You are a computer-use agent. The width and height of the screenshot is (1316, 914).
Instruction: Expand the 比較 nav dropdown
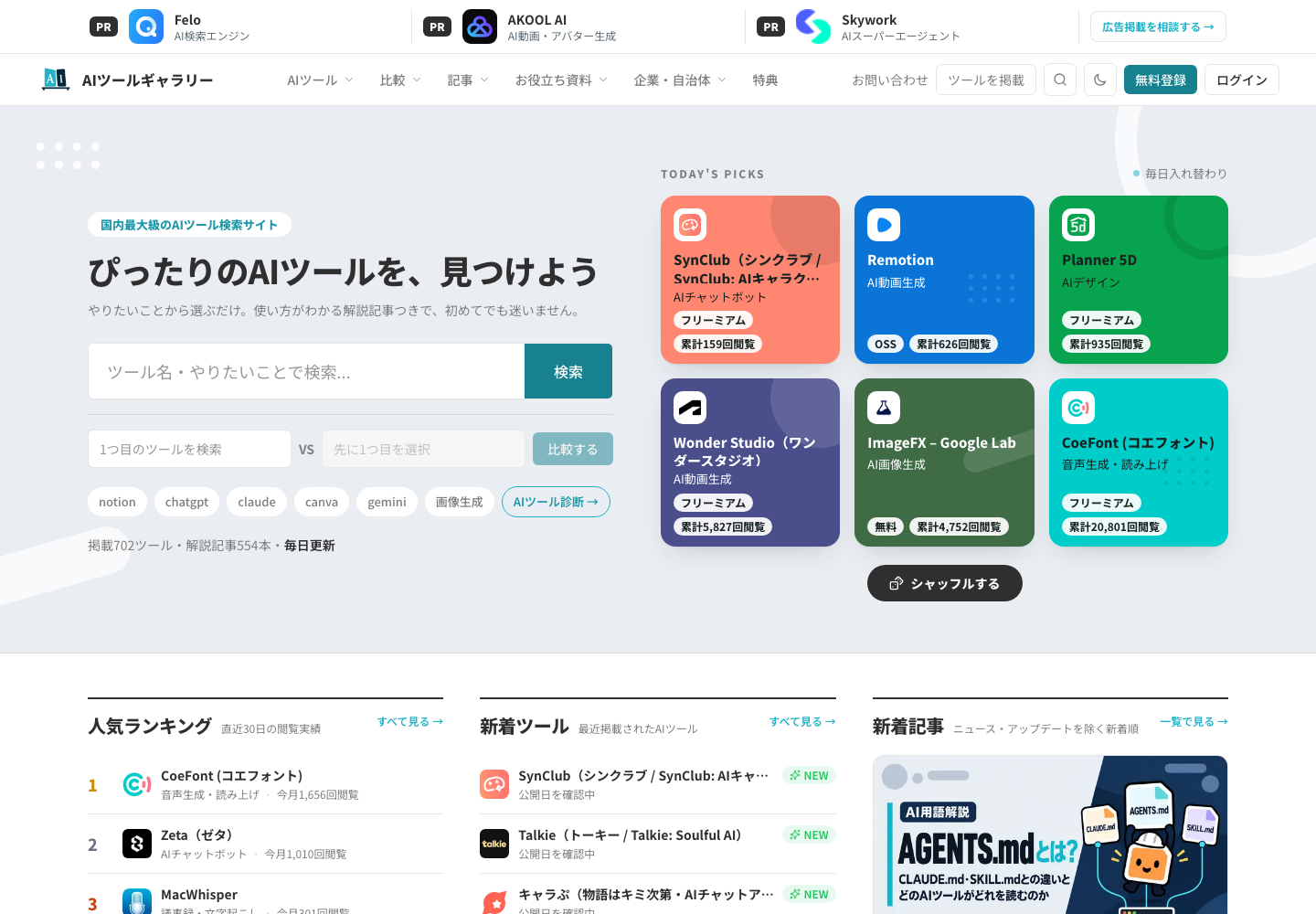(x=400, y=80)
